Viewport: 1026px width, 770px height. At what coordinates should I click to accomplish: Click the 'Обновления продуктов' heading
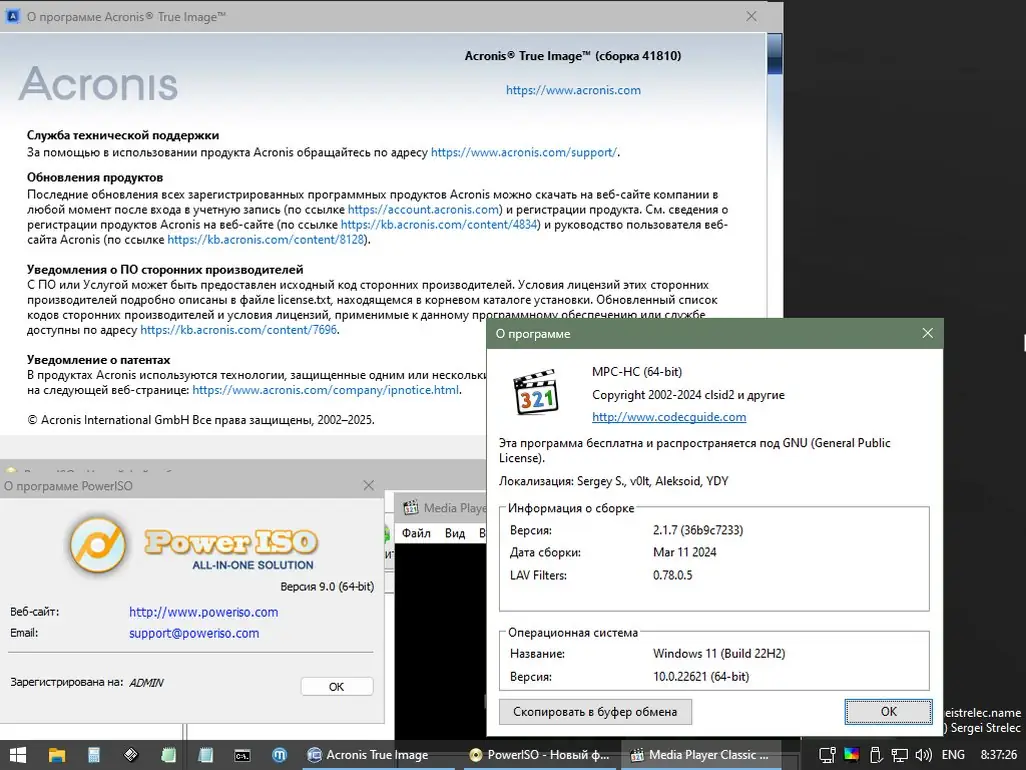(x=95, y=177)
